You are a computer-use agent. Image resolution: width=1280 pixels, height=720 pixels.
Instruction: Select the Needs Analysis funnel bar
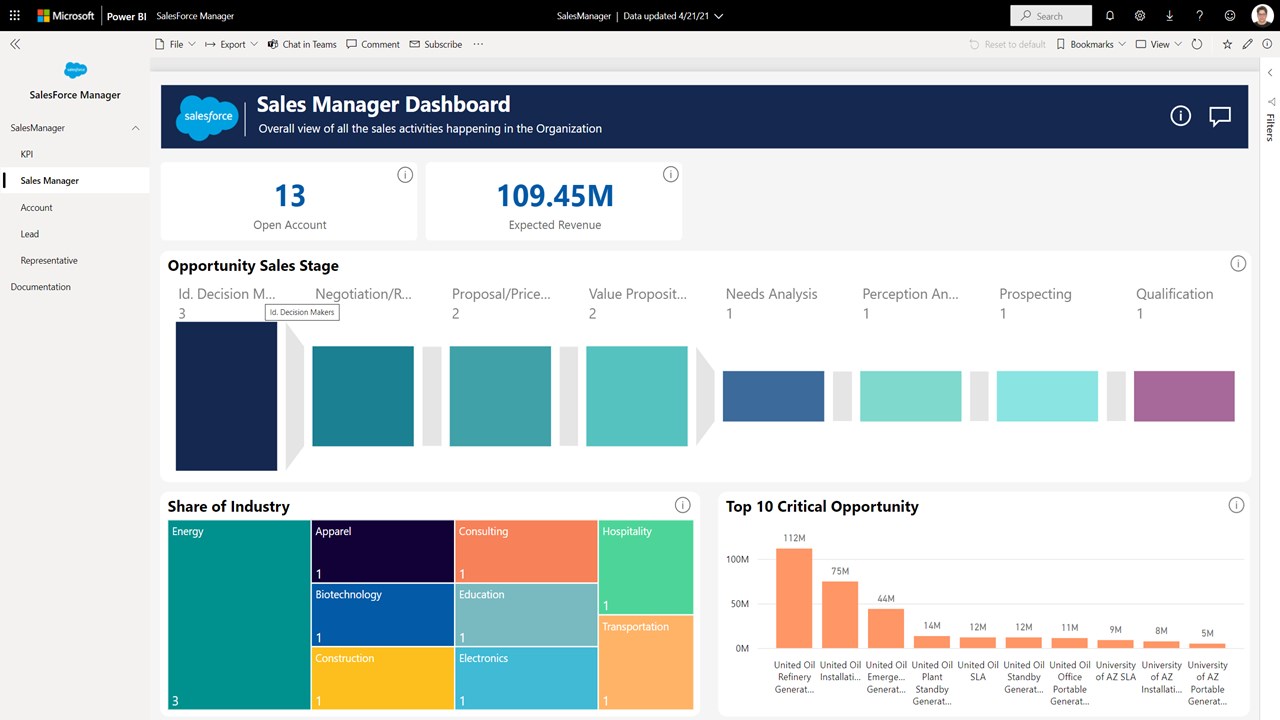coord(773,396)
